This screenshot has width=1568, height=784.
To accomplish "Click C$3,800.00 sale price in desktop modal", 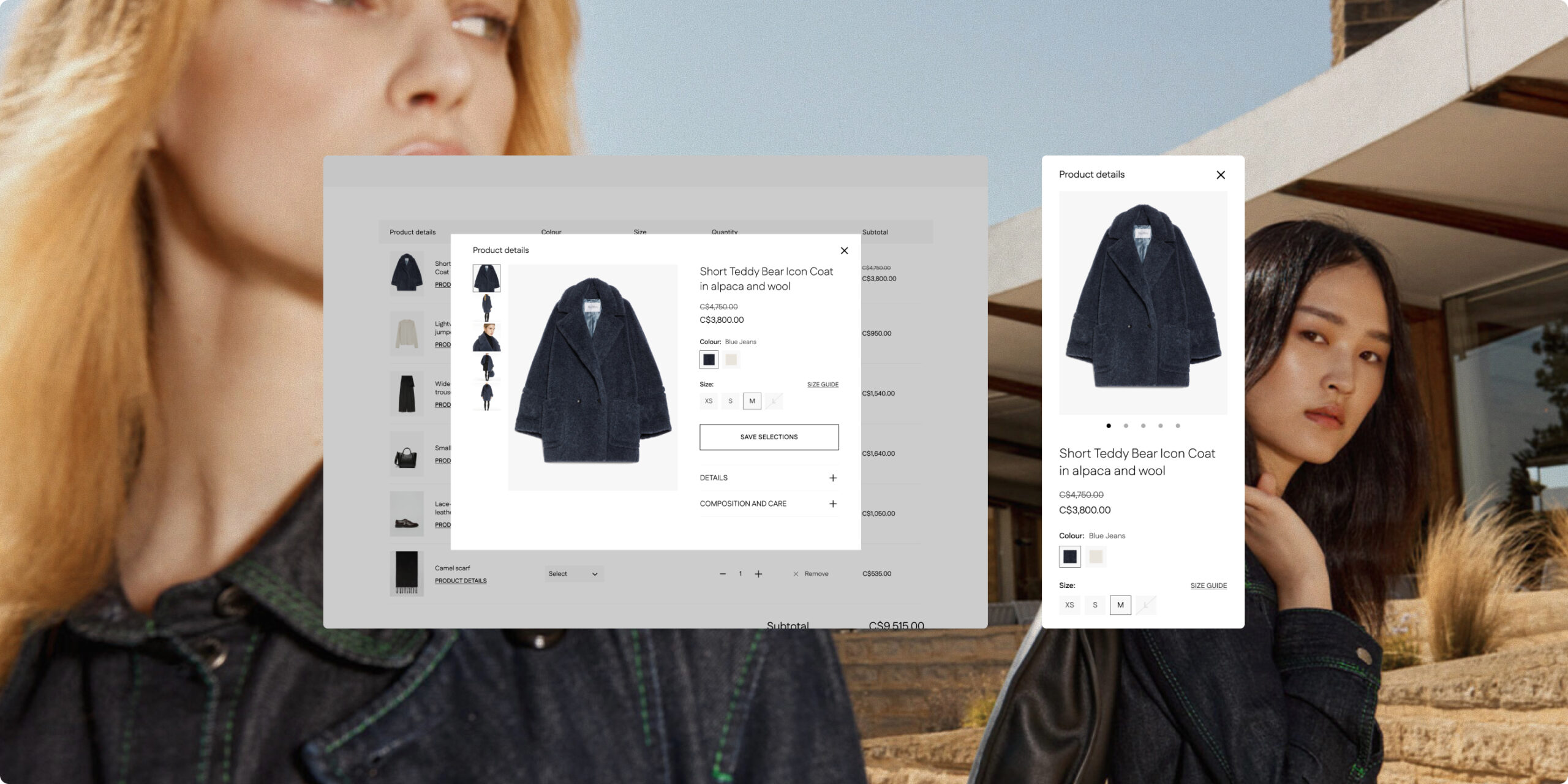I will click(722, 320).
